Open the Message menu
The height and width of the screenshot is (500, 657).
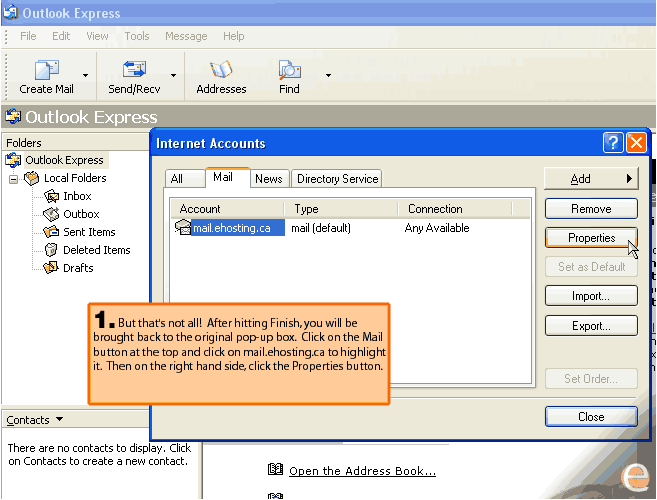point(186,36)
